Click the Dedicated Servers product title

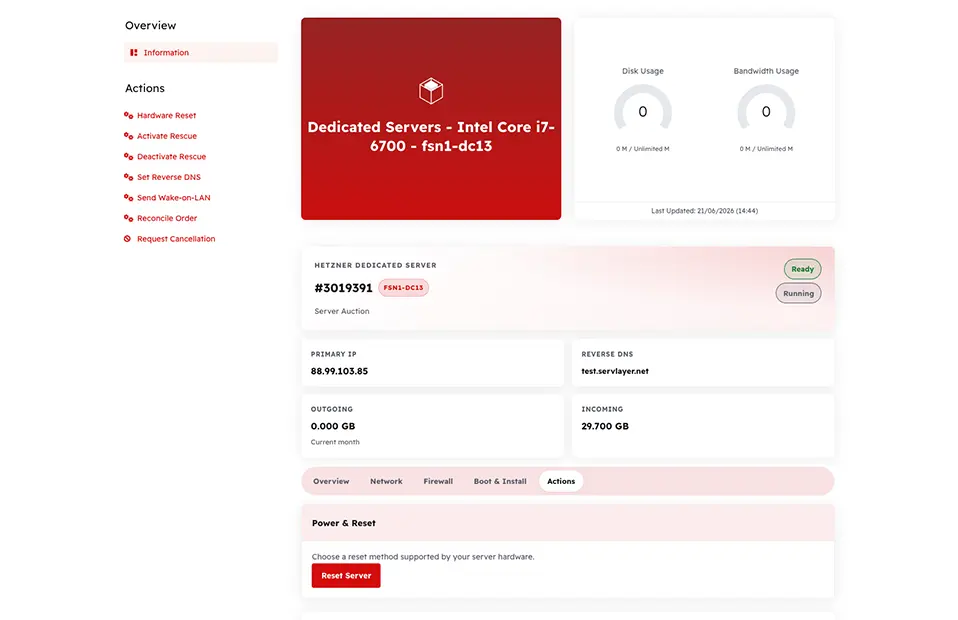click(431, 136)
